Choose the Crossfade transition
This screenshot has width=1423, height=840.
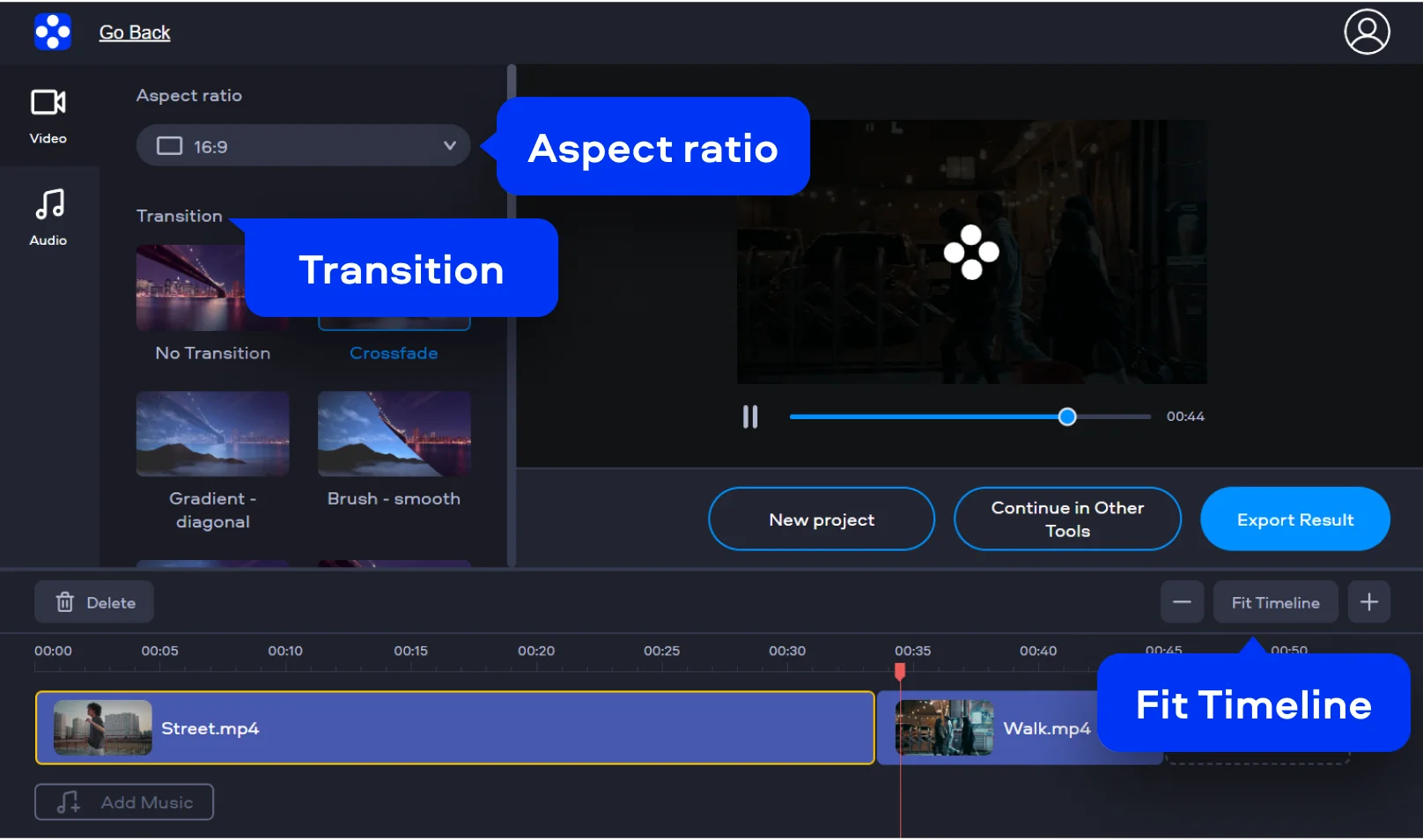(394, 352)
